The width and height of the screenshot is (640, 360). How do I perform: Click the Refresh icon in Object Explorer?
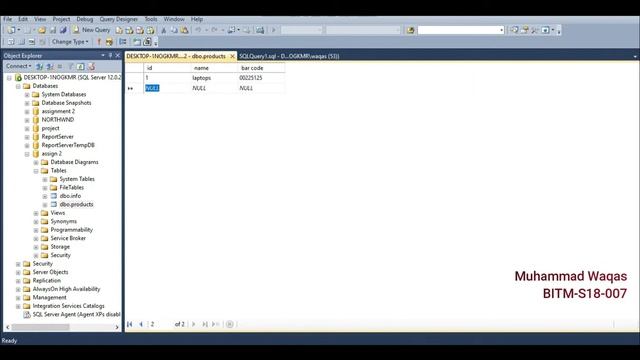tap(81, 66)
